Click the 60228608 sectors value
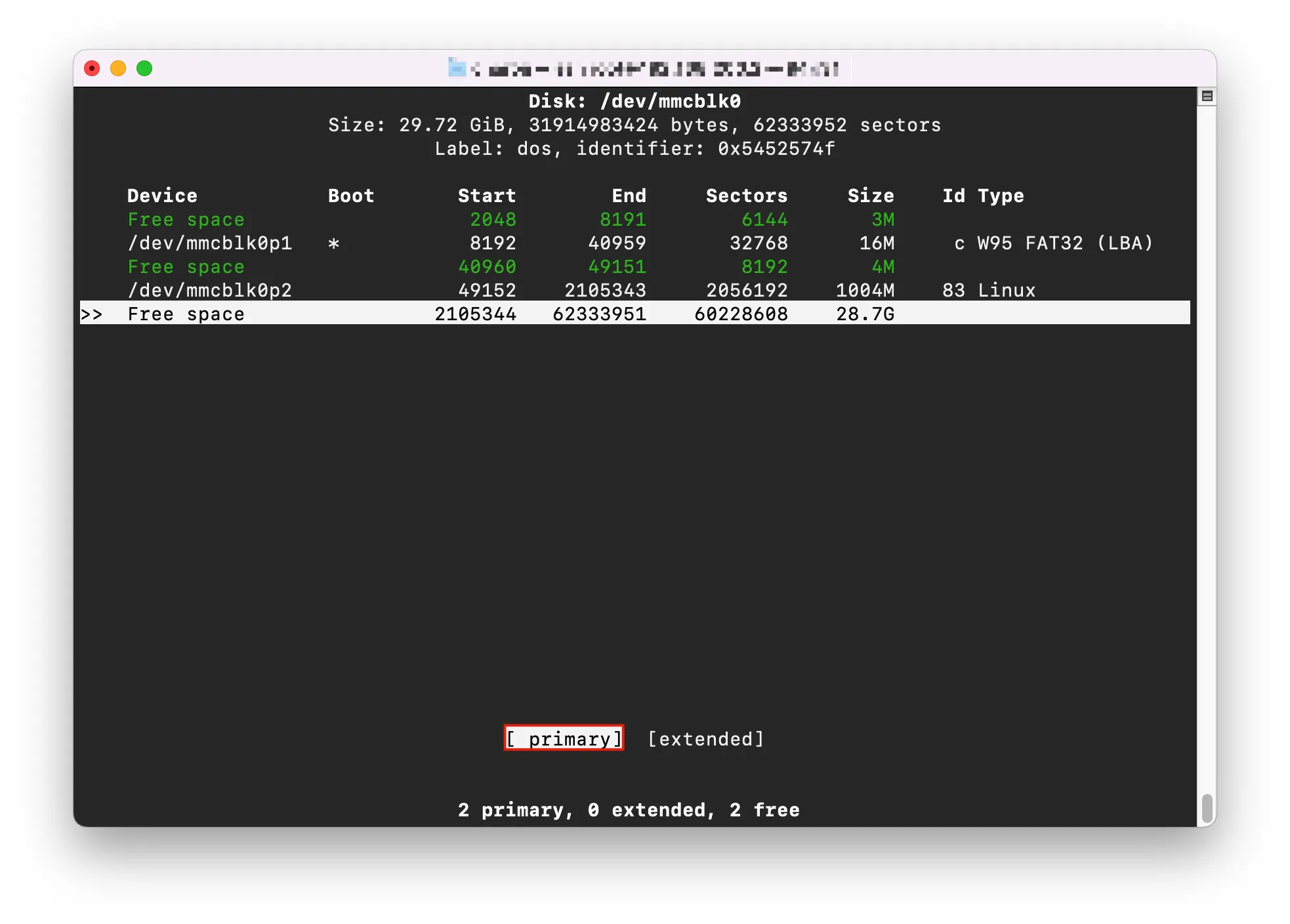Image resolution: width=1290 pixels, height=924 pixels. 741,314
